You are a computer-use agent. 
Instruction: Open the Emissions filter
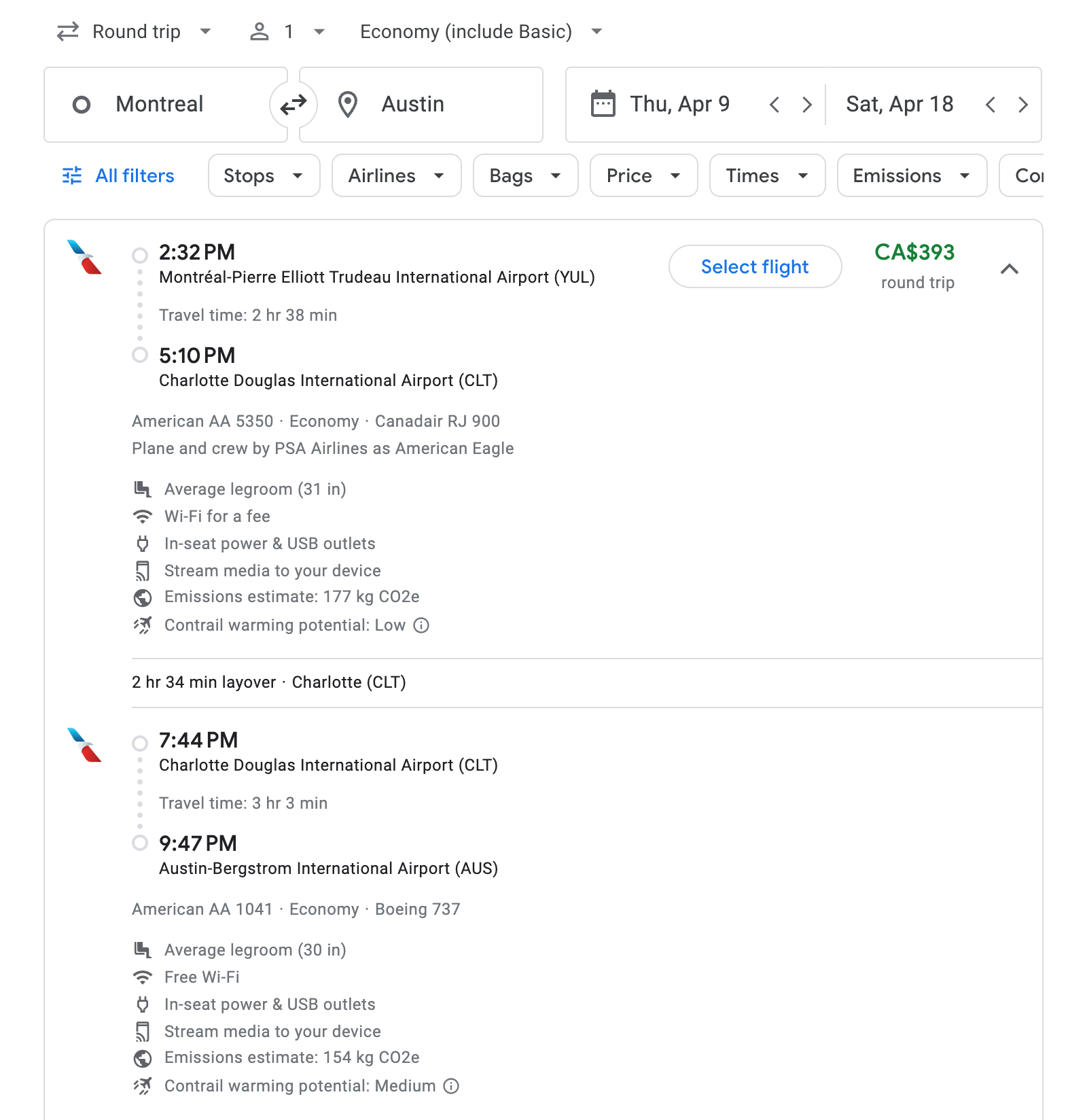[911, 175]
